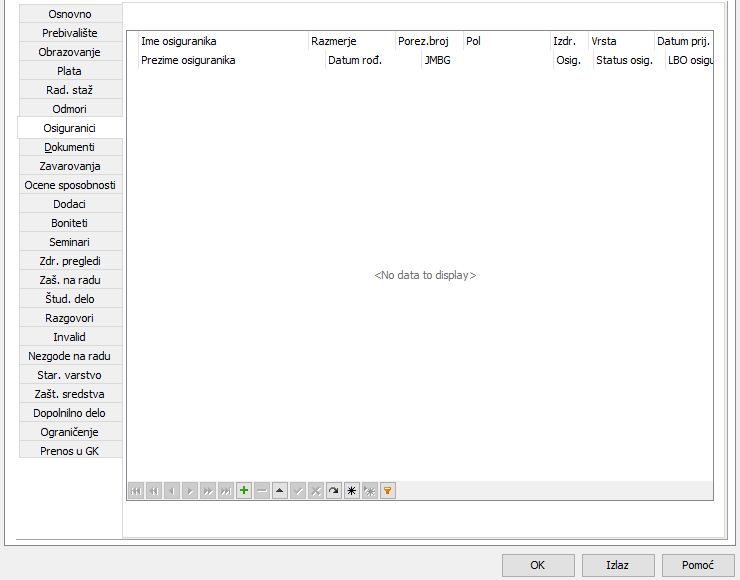740x580 pixels.
Task: Click the Status osig. column header
Action: [624, 60]
